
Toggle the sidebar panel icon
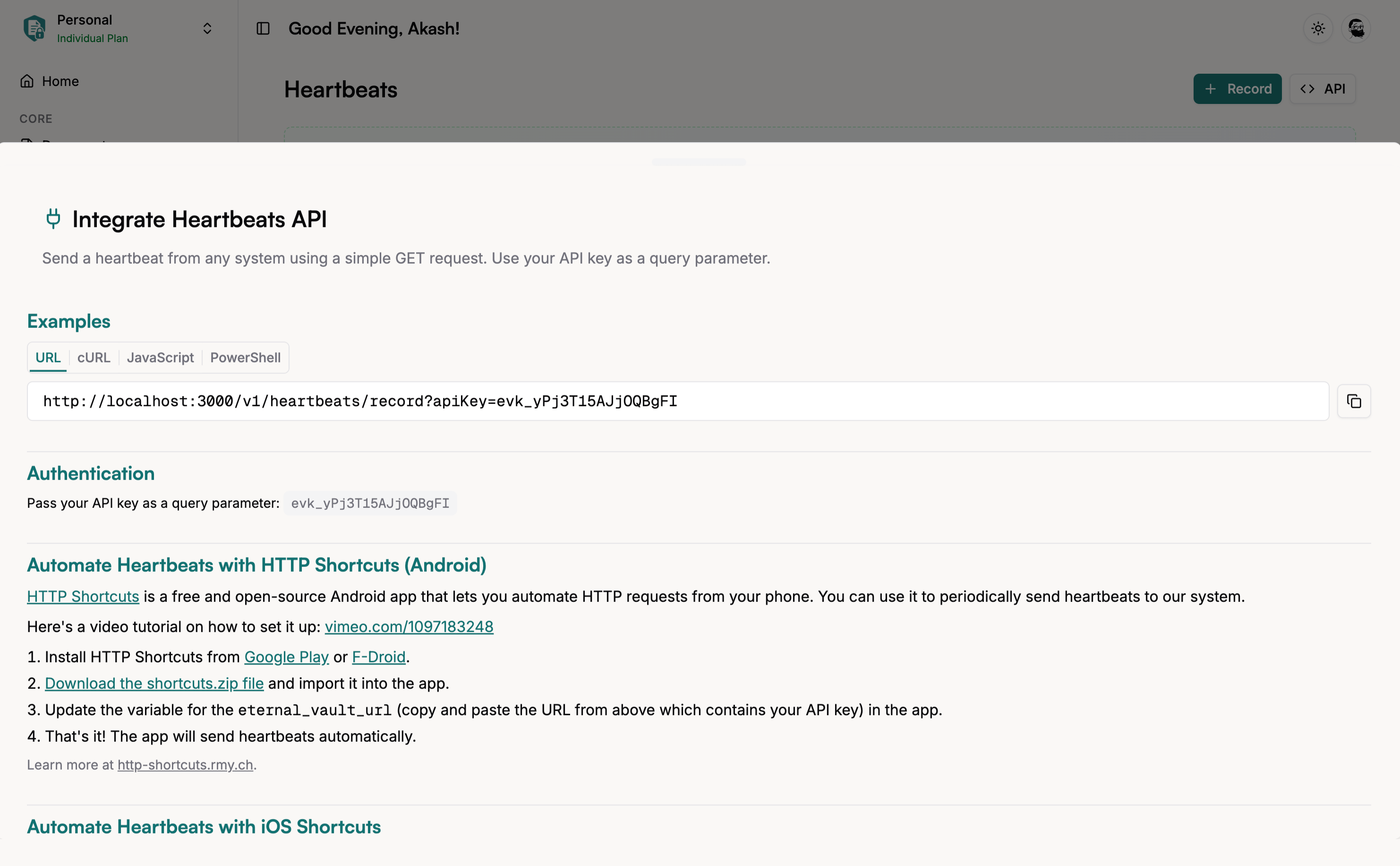pyautogui.click(x=263, y=29)
